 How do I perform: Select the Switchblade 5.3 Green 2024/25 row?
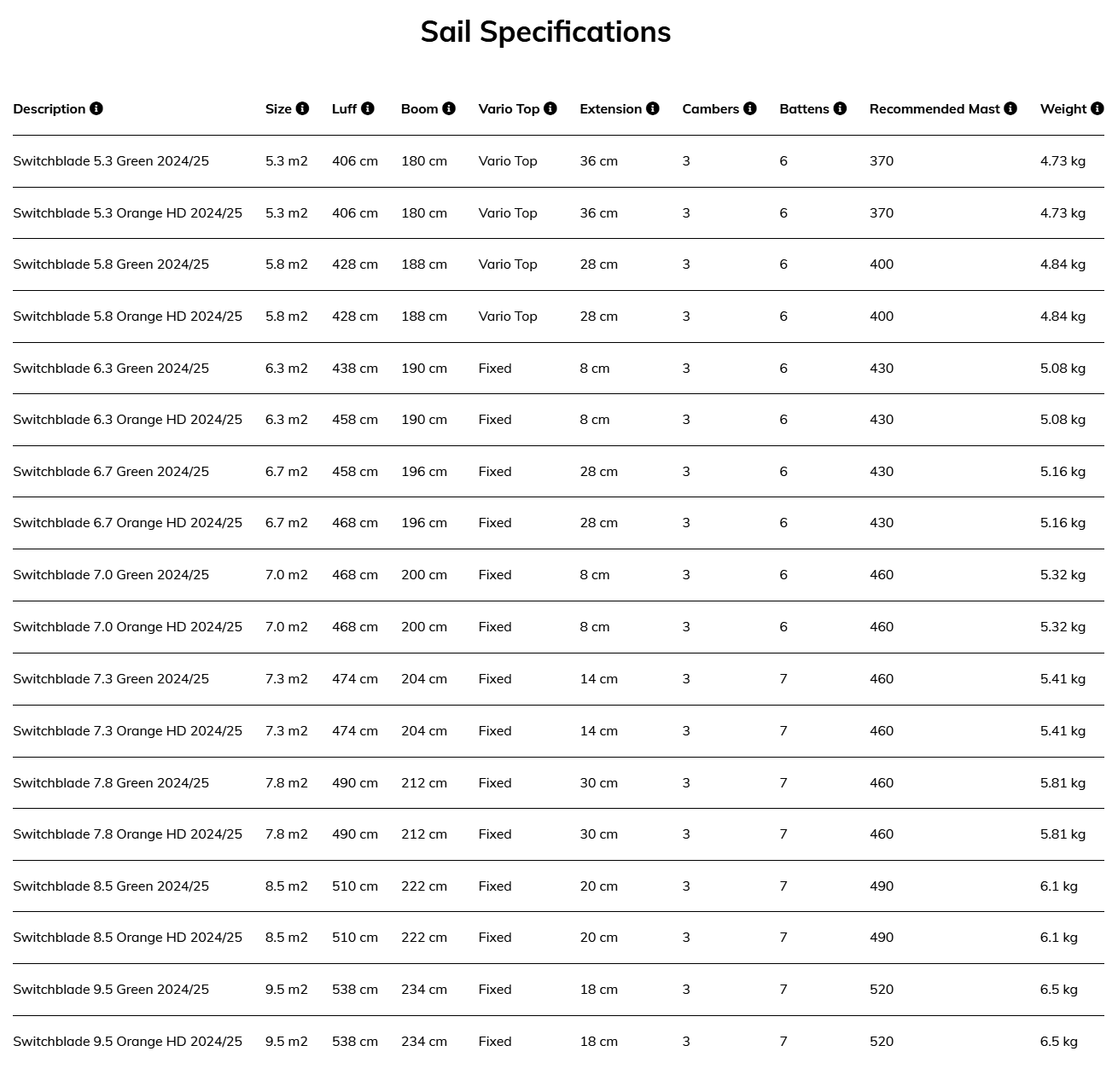tap(558, 161)
